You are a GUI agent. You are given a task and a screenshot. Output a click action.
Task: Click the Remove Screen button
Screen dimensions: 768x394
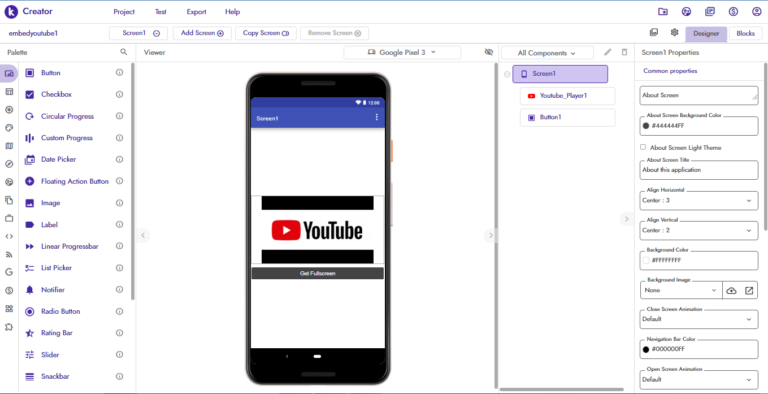click(x=334, y=33)
